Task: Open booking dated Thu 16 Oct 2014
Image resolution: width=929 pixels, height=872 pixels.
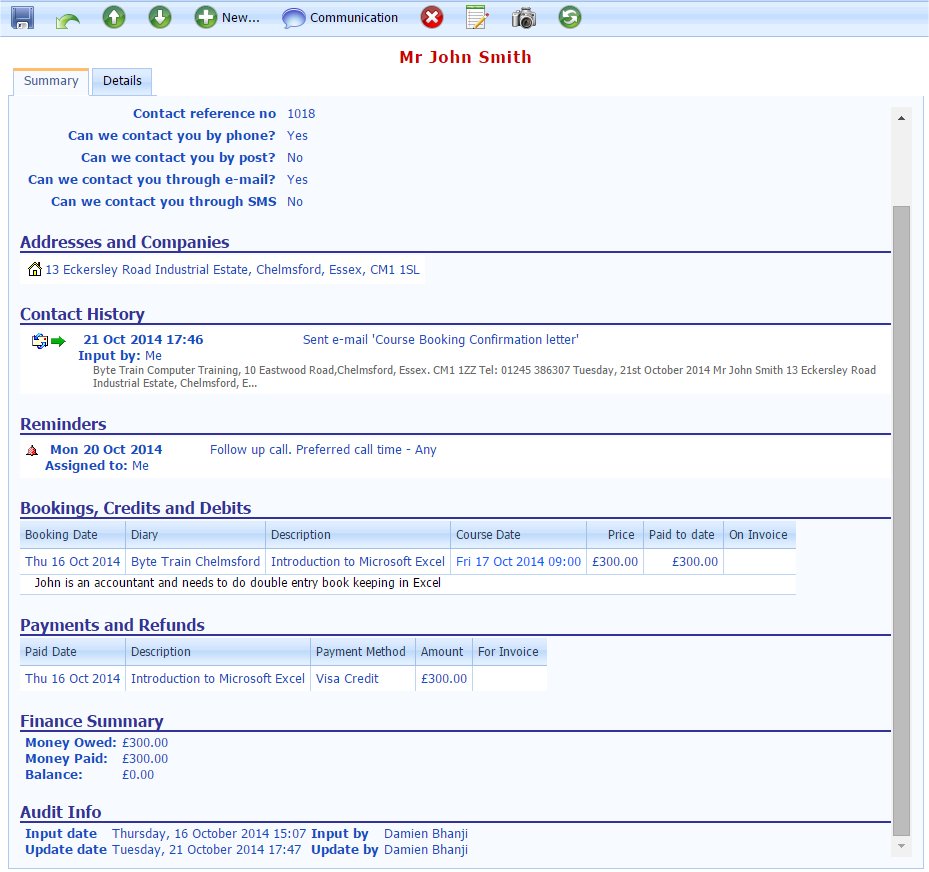Action: click(x=72, y=562)
